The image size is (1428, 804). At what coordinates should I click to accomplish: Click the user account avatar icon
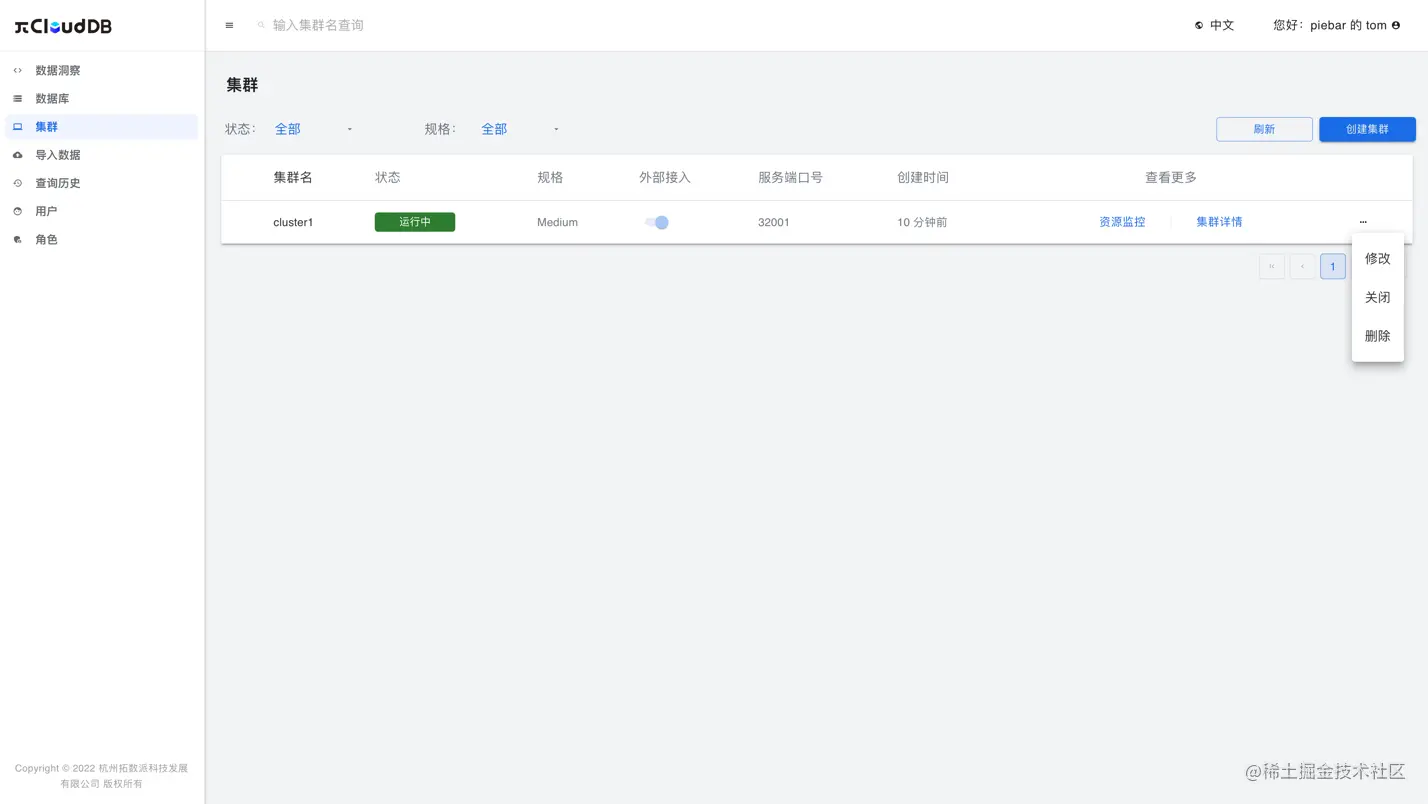[x=1396, y=25]
